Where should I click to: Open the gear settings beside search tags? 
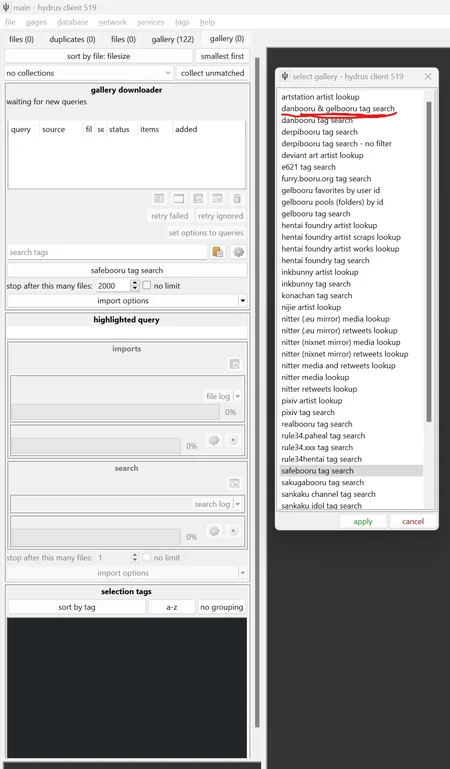pos(239,252)
